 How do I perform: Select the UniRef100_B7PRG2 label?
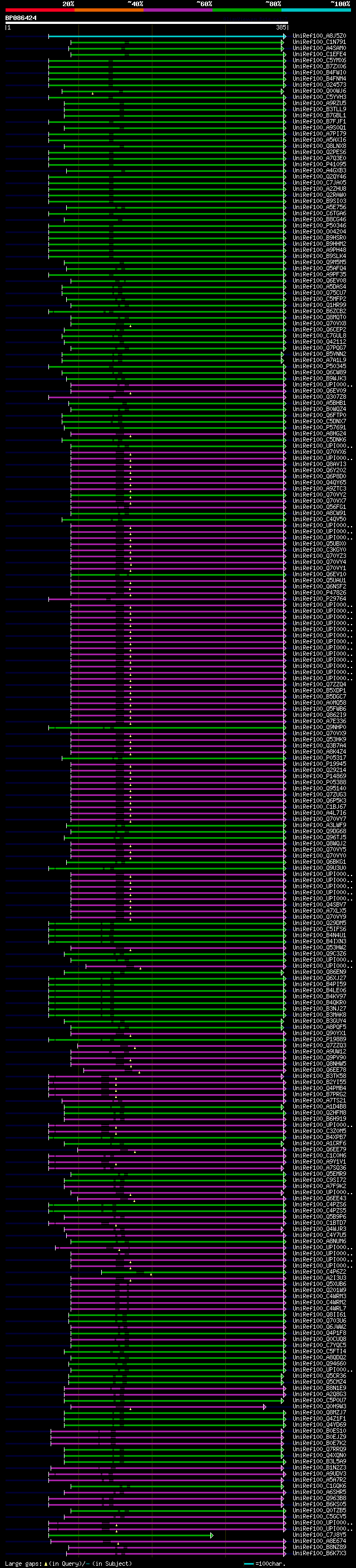pos(319,1094)
